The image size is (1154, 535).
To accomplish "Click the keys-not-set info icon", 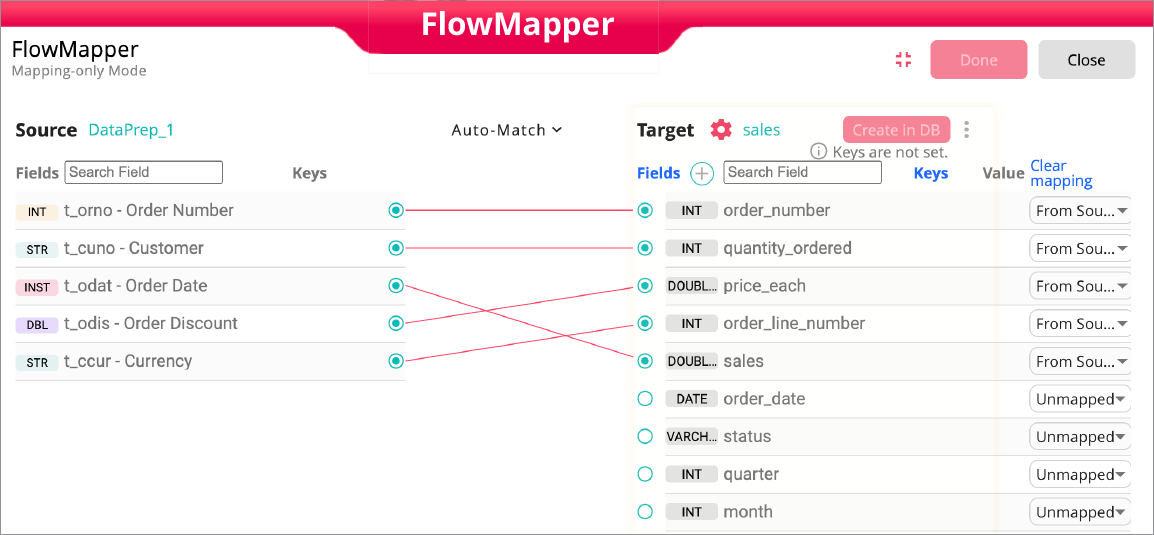I will pos(818,152).
